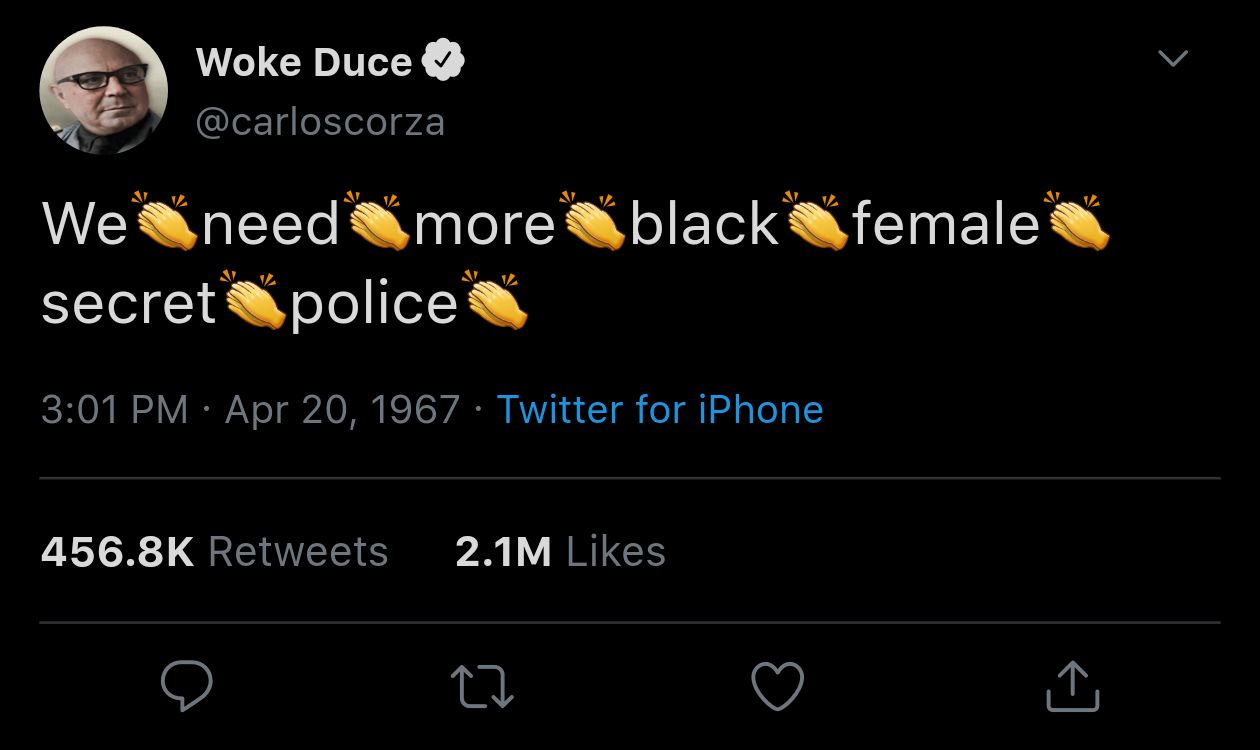Click the clap emoji between "need" and "more"

click(x=376, y=221)
